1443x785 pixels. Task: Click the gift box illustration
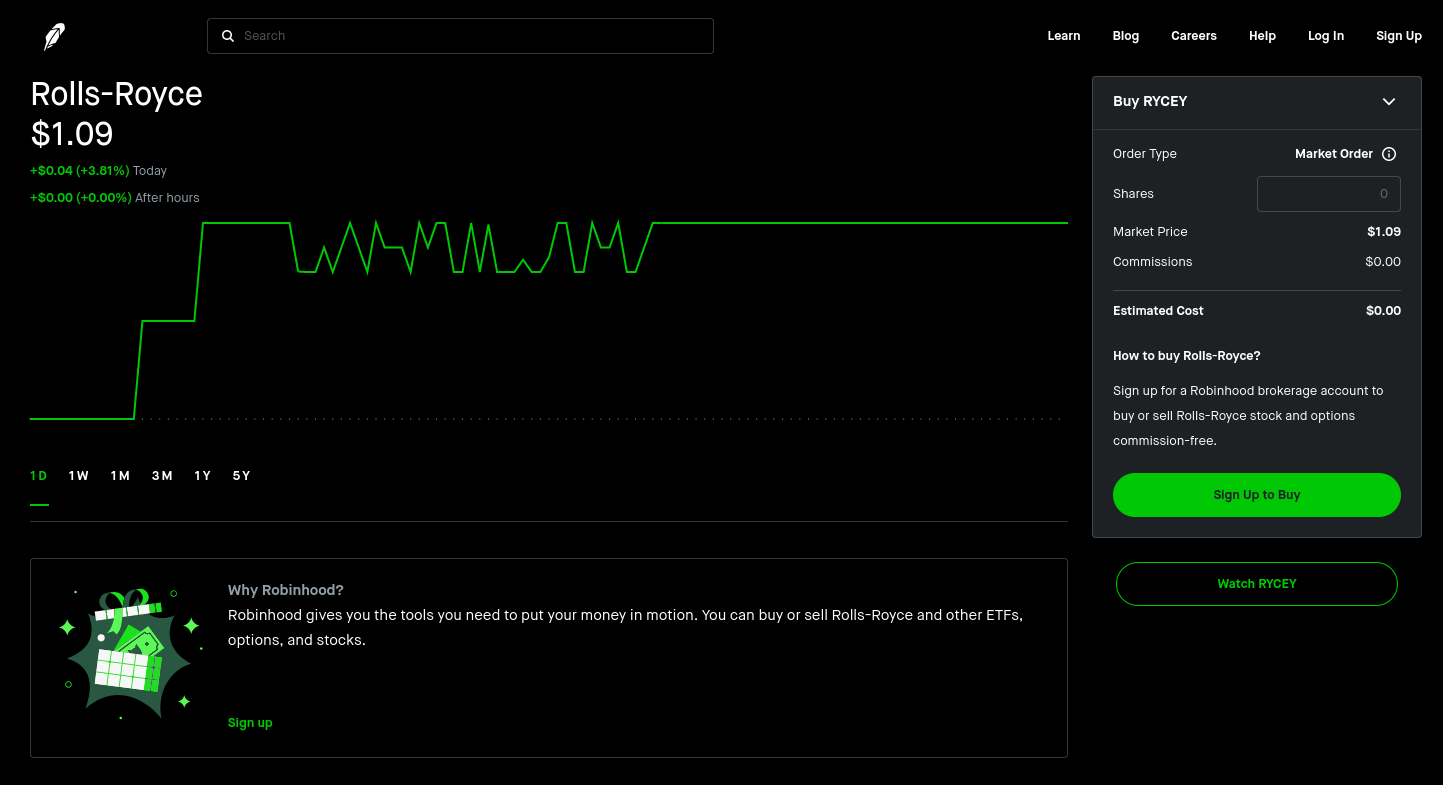(129, 654)
